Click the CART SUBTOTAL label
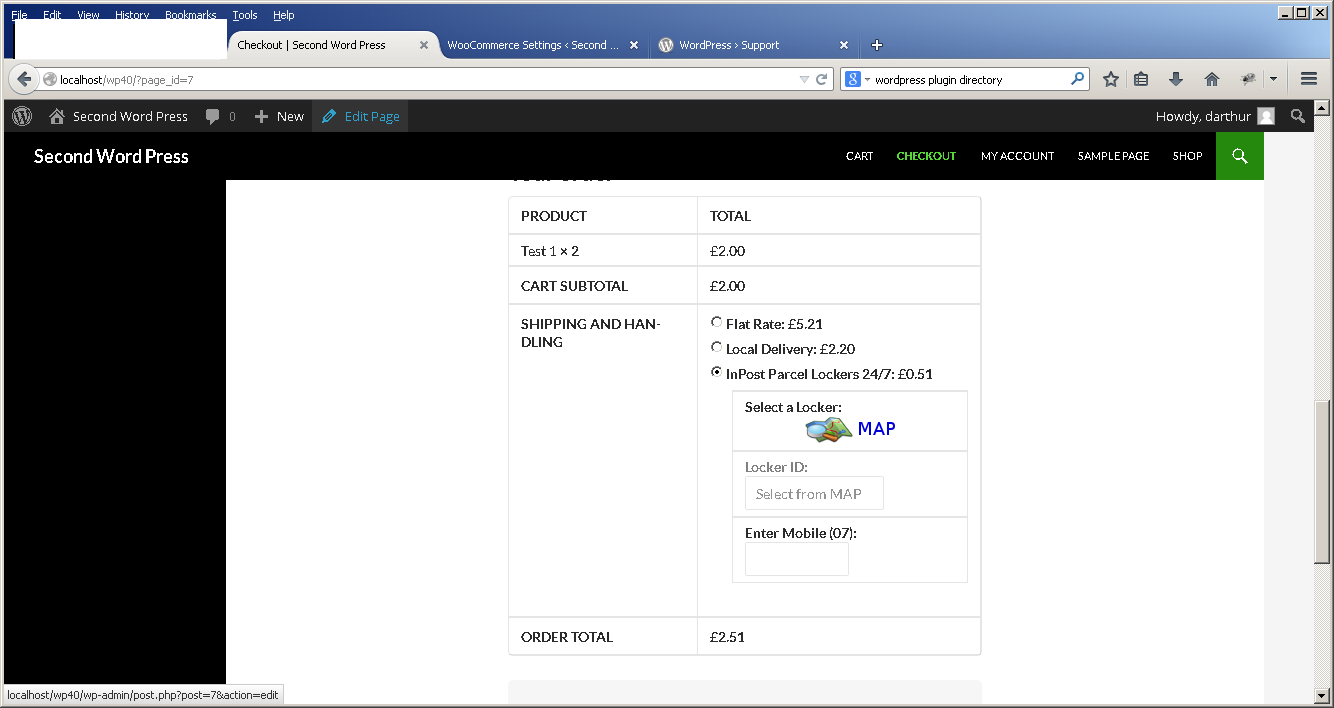Viewport: 1334px width, 708px height. pyautogui.click(x=574, y=286)
